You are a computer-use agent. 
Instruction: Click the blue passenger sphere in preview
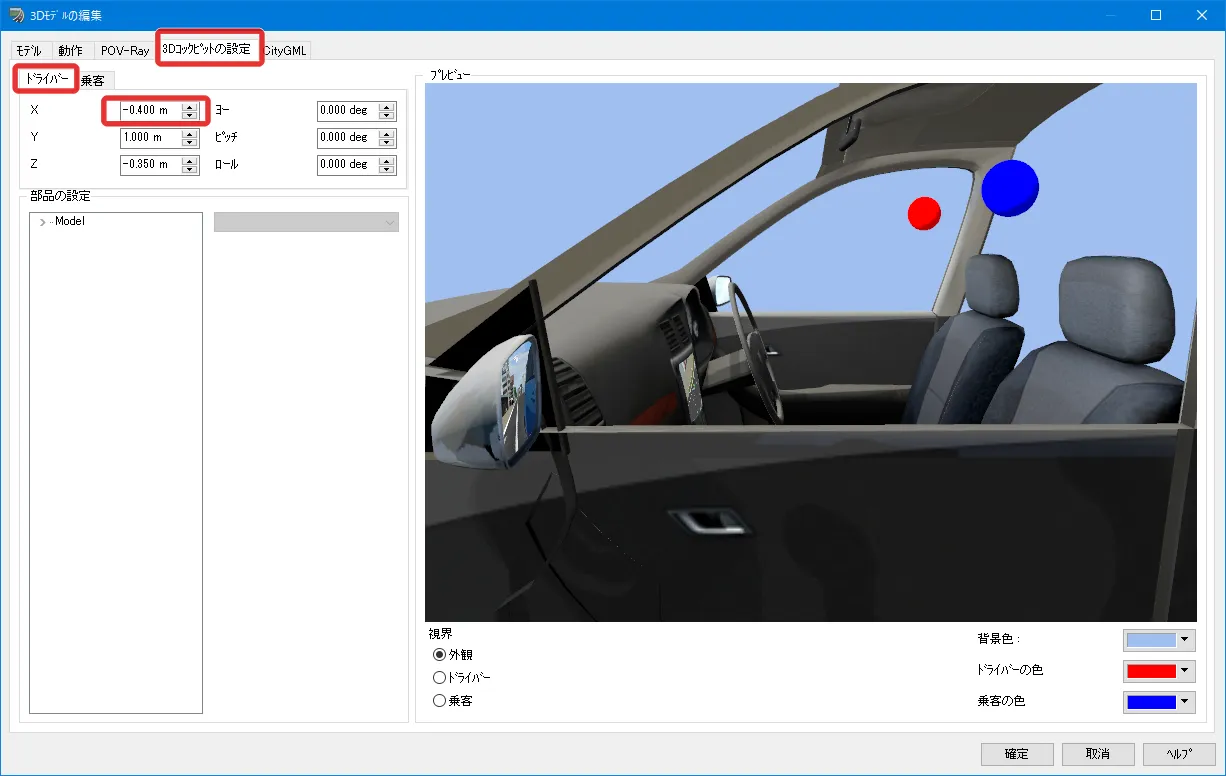pyautogui.click(x=1009, y=188)
